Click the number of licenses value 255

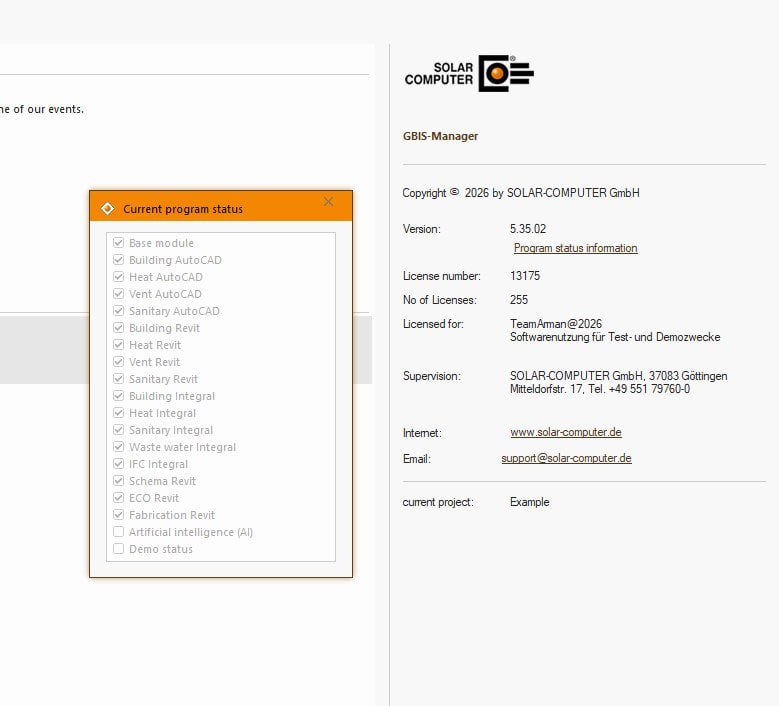click(519, 300)
